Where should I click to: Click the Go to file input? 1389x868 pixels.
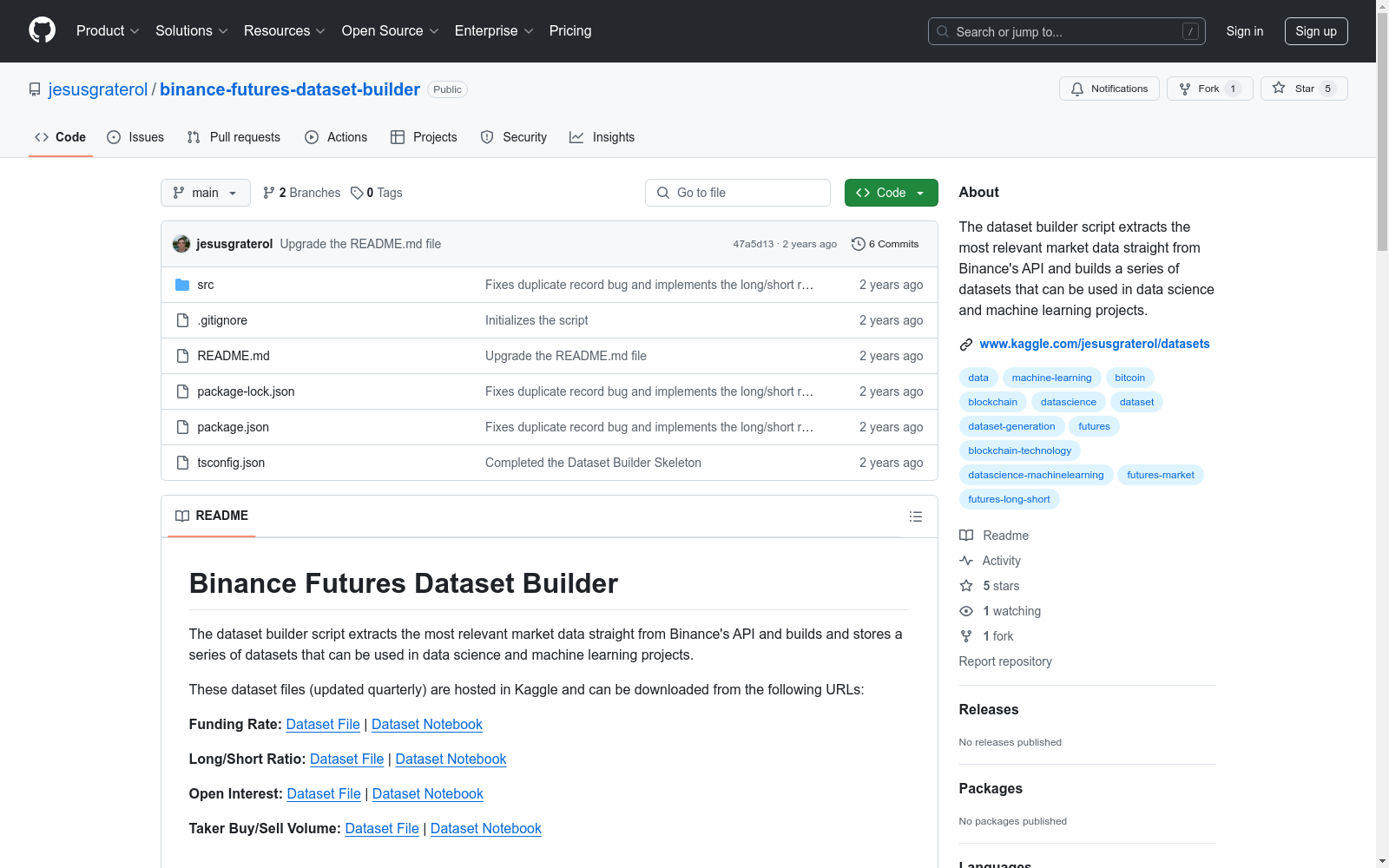[738, 193]
